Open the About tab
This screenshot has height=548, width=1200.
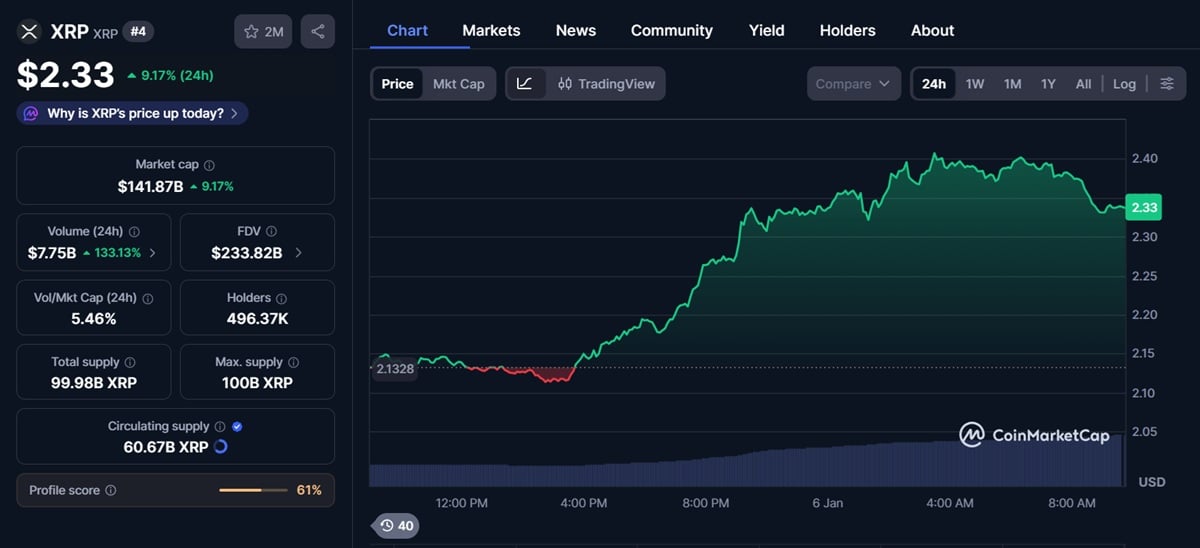(x=932, y=30)
